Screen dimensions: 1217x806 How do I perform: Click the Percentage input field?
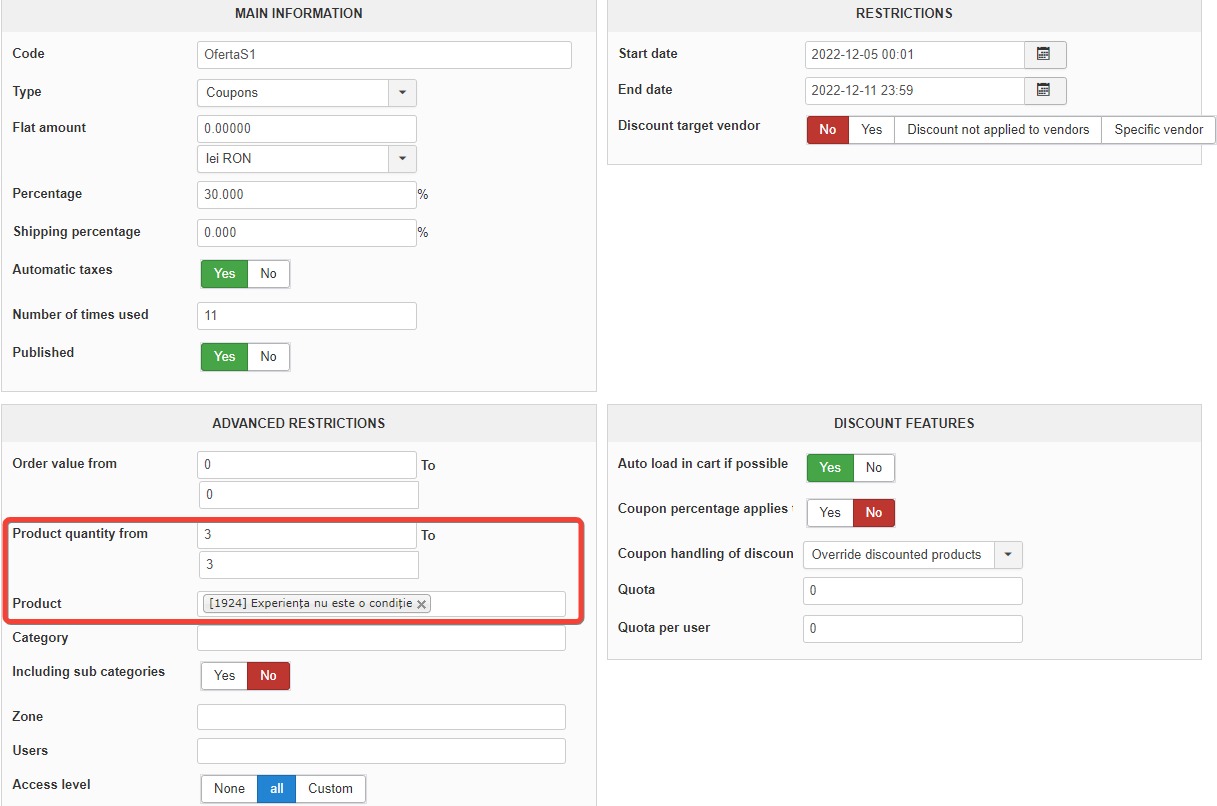pos(306,195)
